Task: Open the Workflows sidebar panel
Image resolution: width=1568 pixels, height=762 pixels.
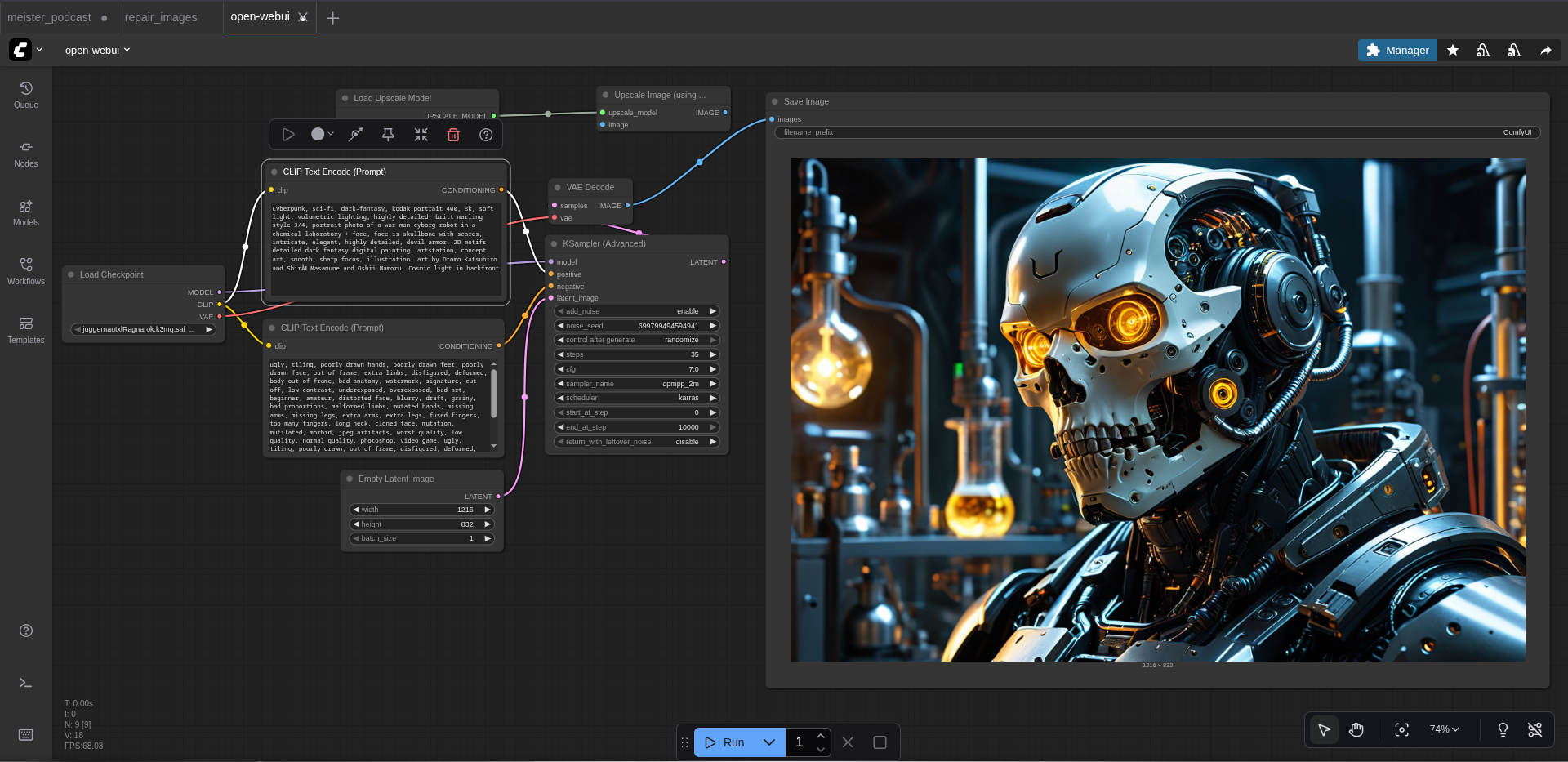Action: click(x=25, y=271)
